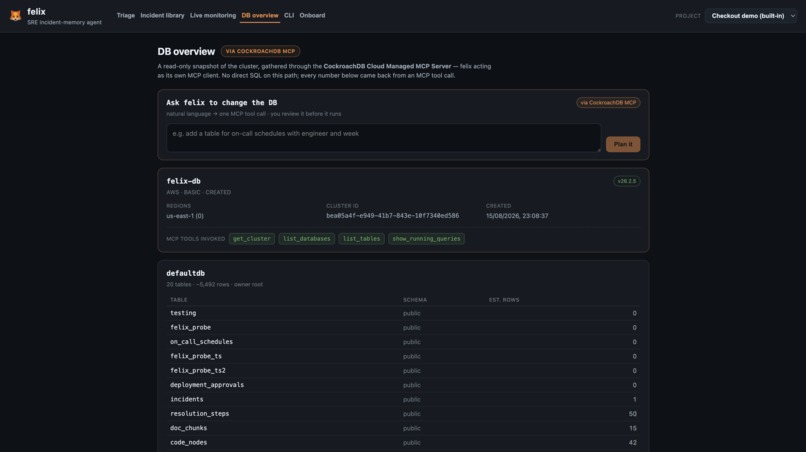Select the felix_probe_ts2 table row

403,371
